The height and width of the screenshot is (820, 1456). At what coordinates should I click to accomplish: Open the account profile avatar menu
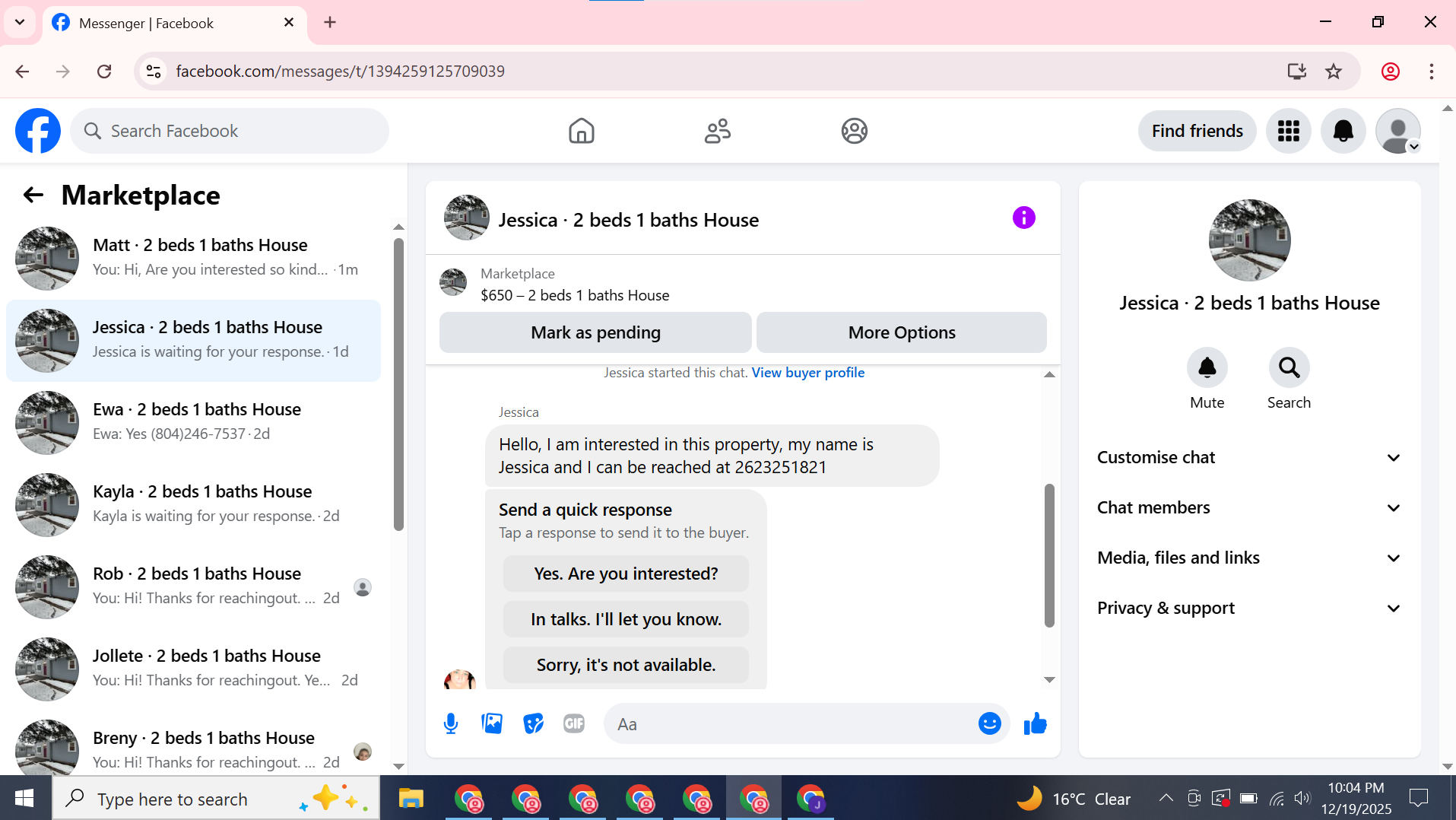[x=1398, y=131]
